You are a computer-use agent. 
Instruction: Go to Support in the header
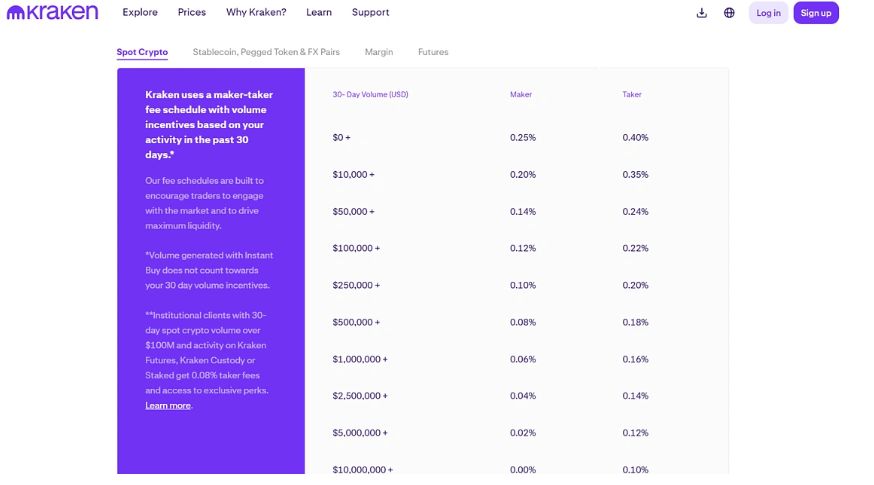[x=370, y=13]
